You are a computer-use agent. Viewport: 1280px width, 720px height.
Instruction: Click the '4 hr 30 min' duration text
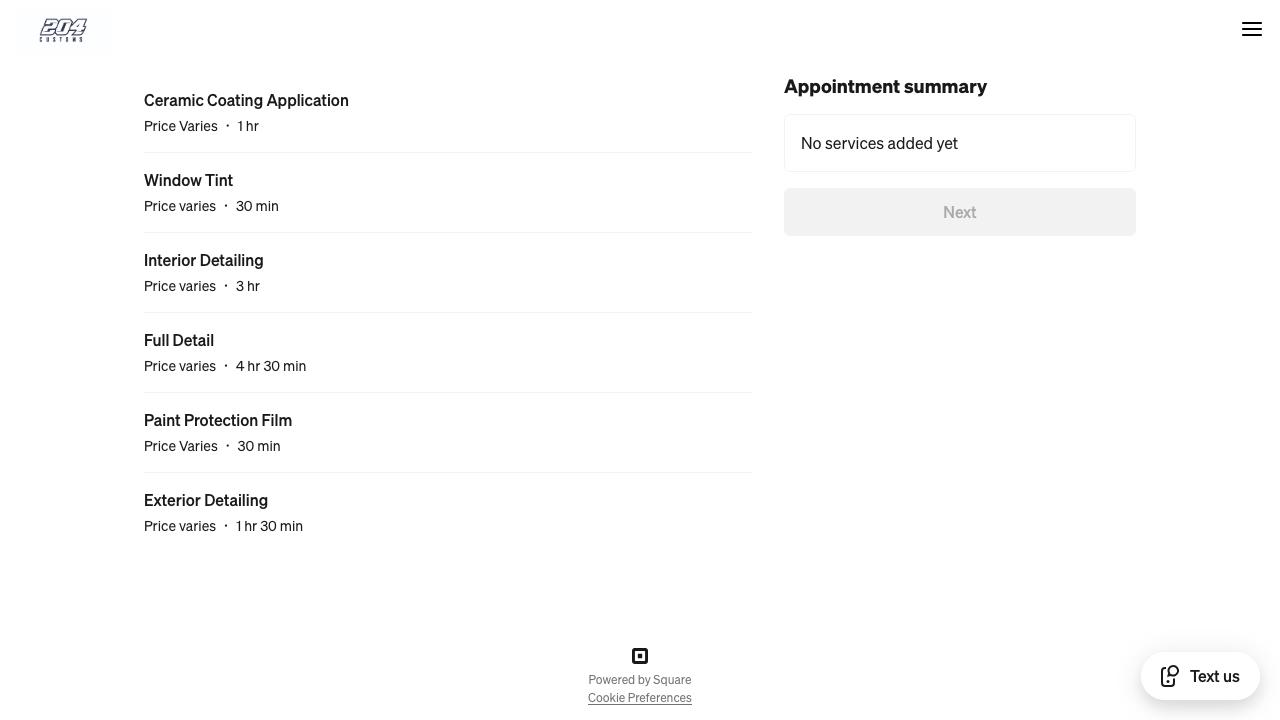coord(271,366)
